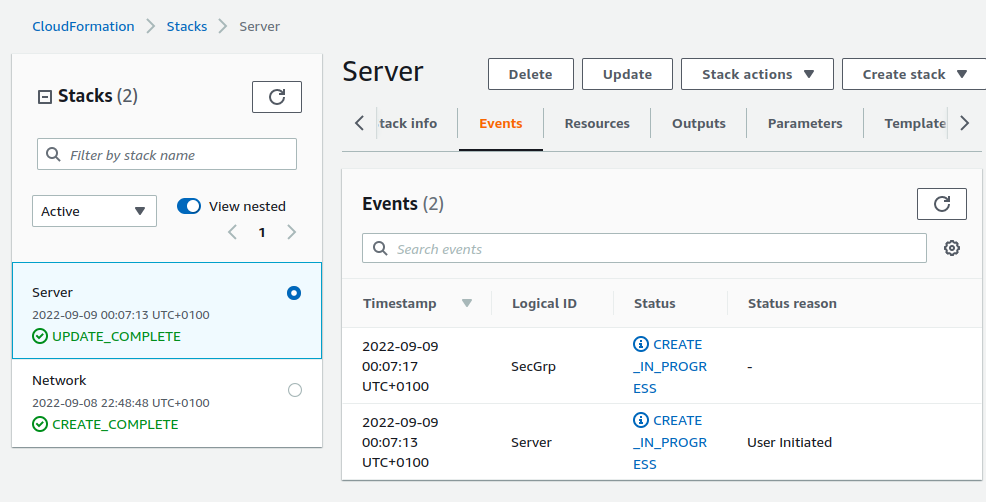The width and height of the screenshot is (986, 502).
Task: Go to next stacks page arrow
Action: pyautogui.click(x=291, y=232)
